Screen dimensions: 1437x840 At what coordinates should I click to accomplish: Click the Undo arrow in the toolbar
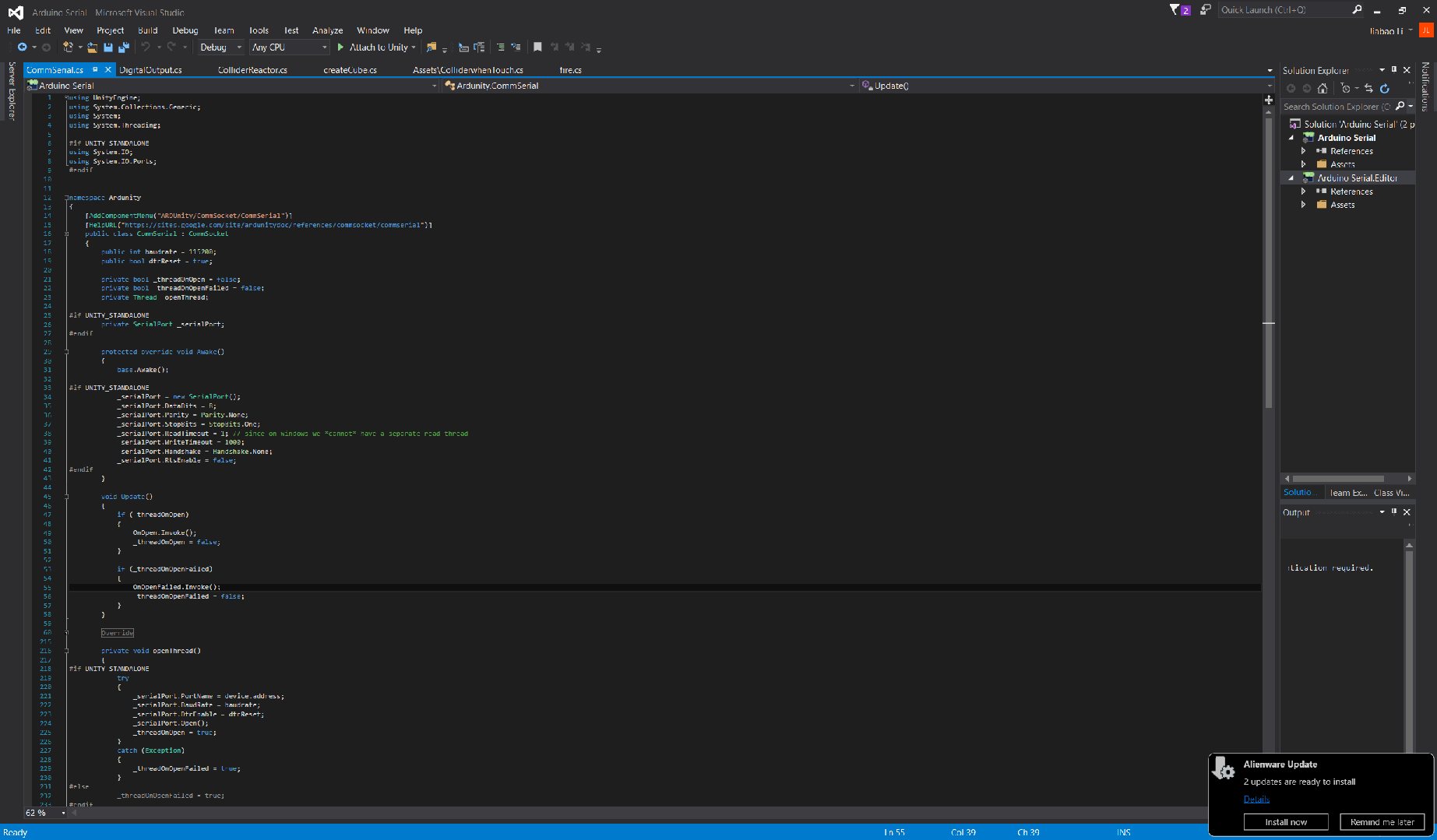(x=145, y=47)
